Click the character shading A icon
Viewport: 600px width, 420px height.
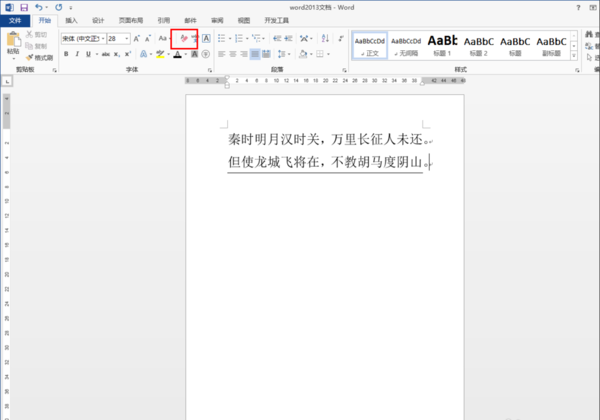pyautogui.click(x=195, y=54)
